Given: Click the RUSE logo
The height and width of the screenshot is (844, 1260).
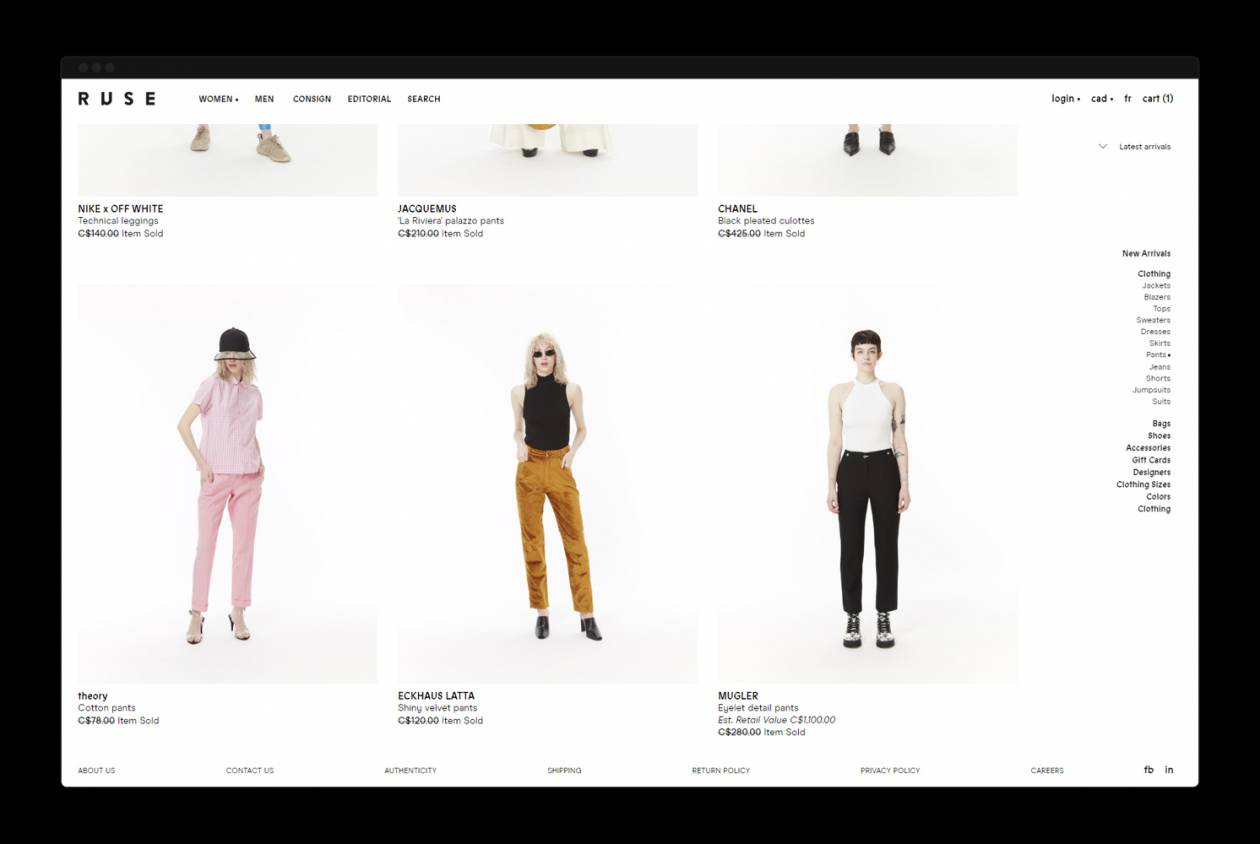Looking at the screenshot, I should pos(117,98).
